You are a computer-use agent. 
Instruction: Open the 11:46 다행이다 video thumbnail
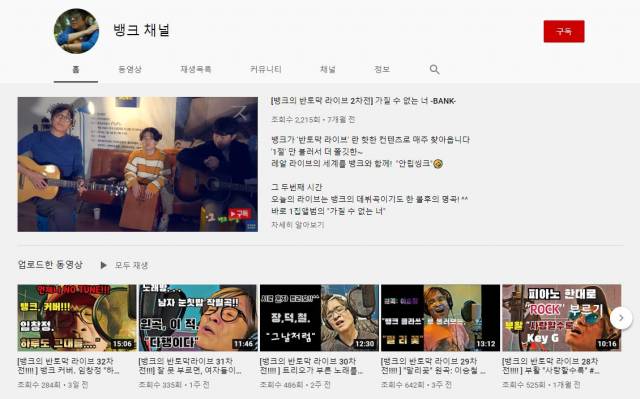[198, 318]
